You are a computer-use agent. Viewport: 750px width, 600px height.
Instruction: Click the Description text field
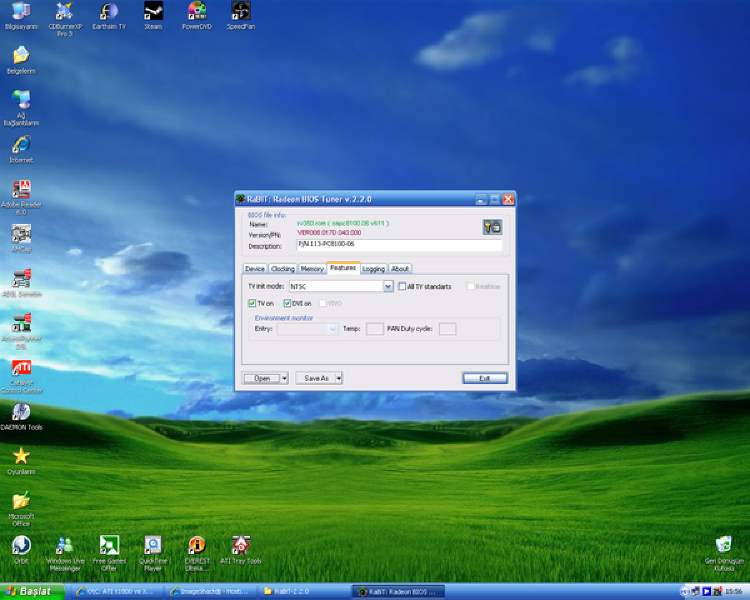(399, 245)
